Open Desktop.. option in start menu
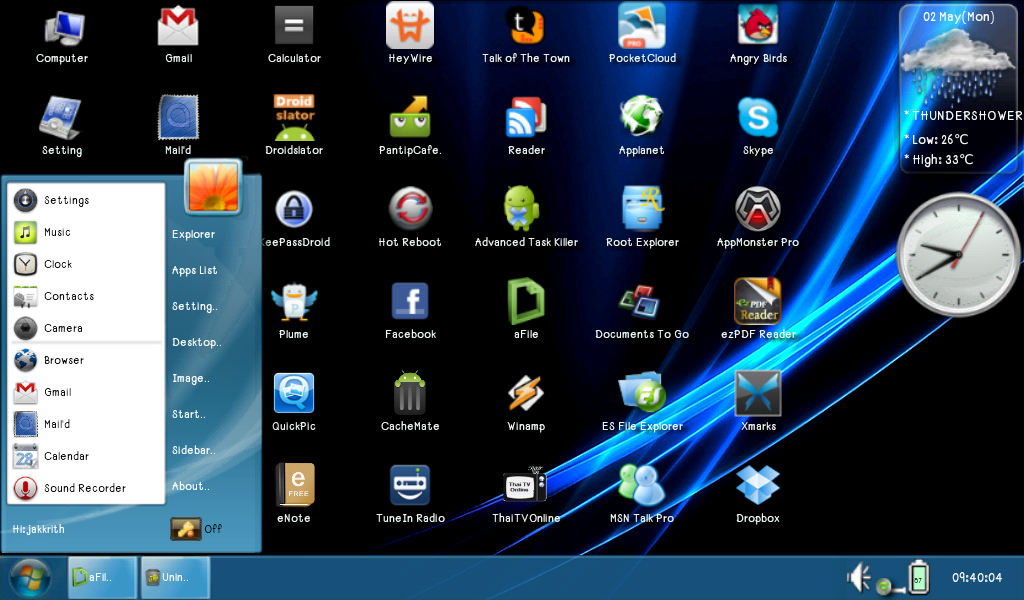This screenshot has width=1024, height=600. (x=197, y=342)
